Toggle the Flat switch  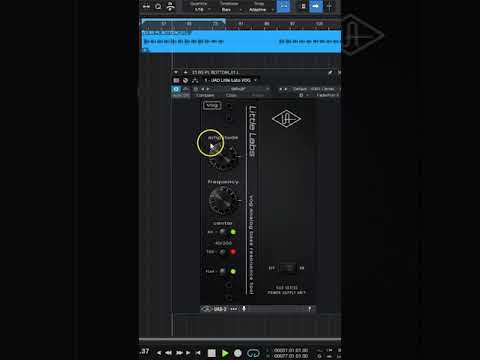tap(223, 271)
